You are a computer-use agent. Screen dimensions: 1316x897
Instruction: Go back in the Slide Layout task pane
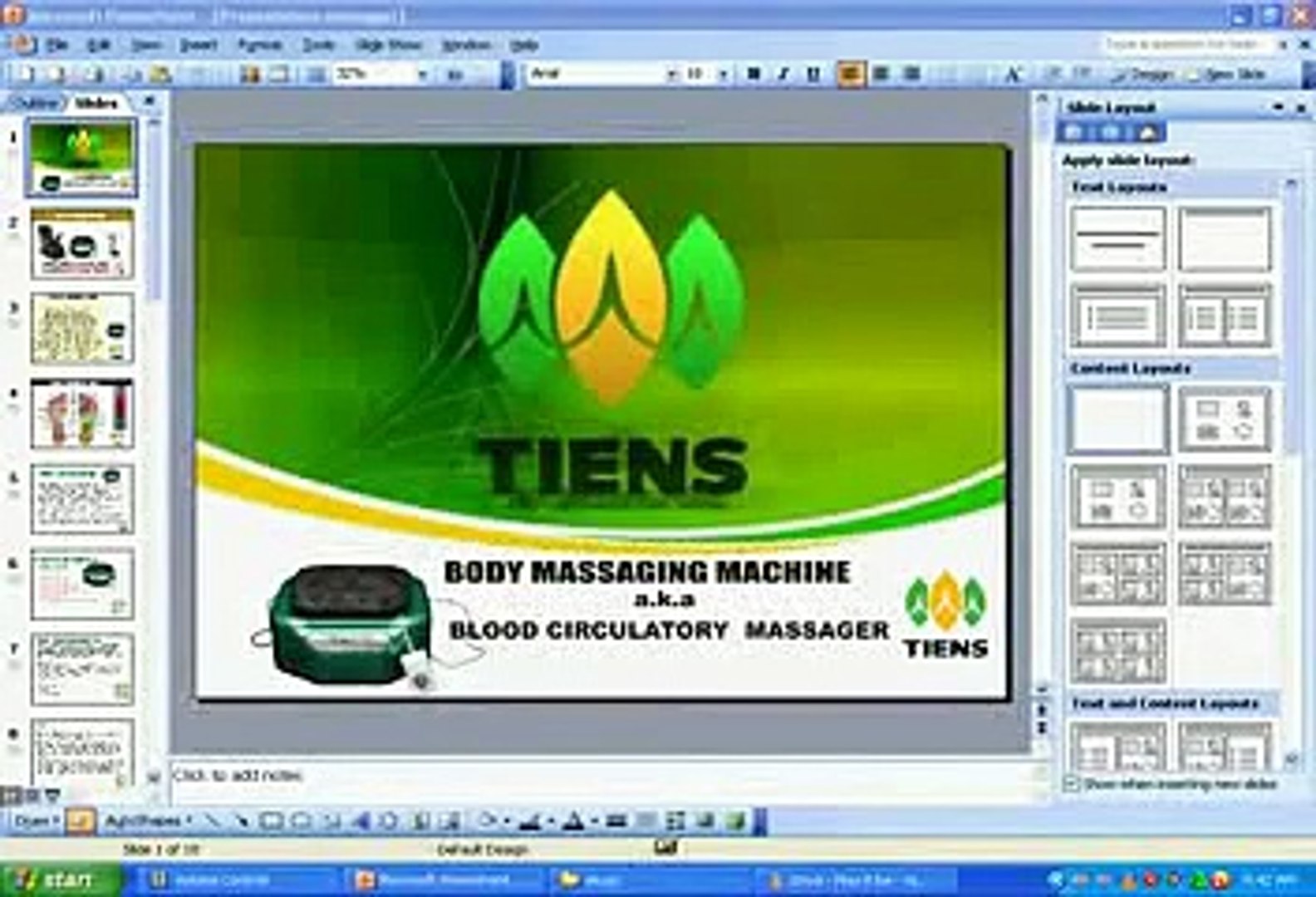click(1073, 132)
